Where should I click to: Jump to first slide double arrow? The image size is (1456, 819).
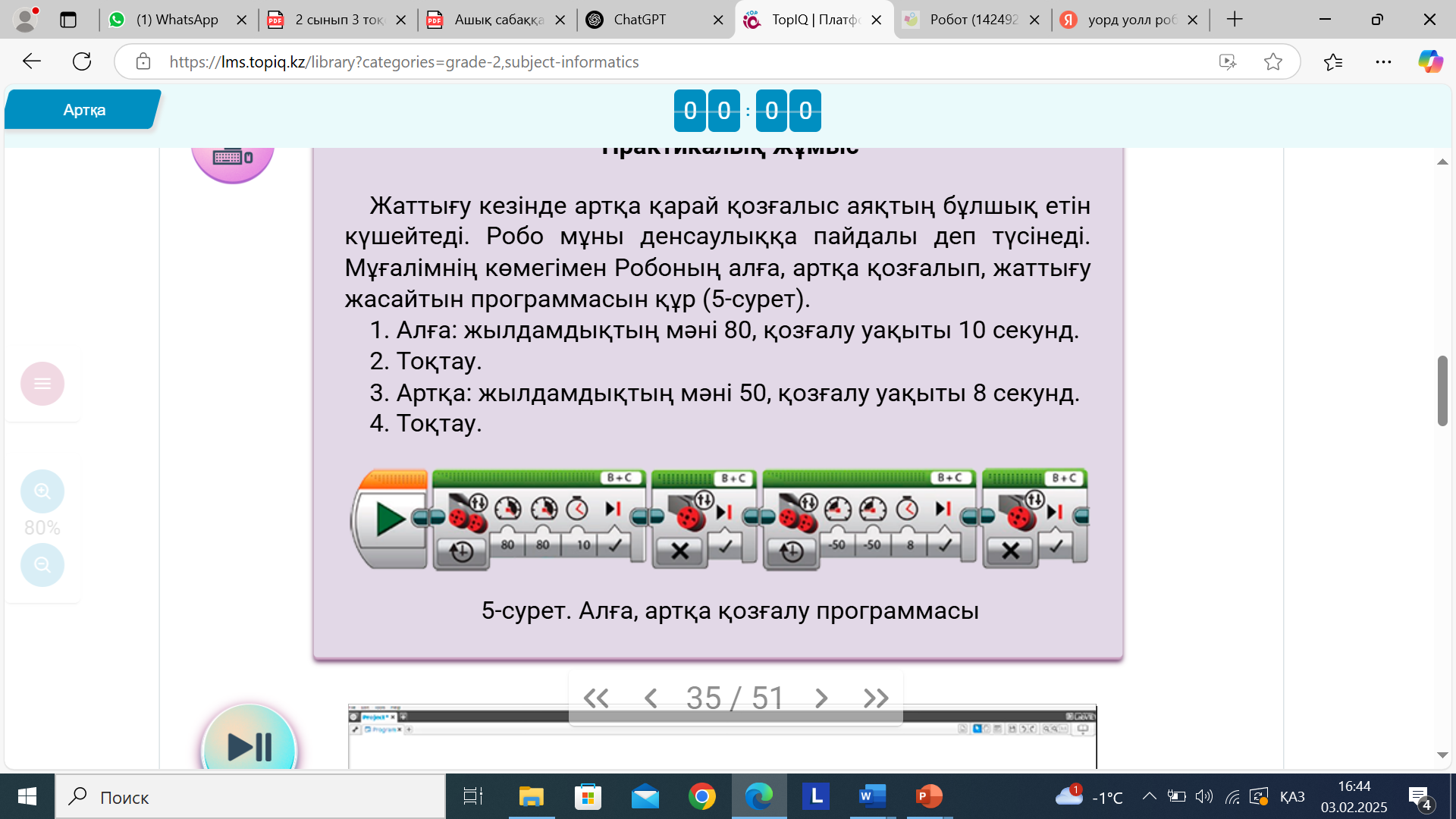(x=596, y=698)
